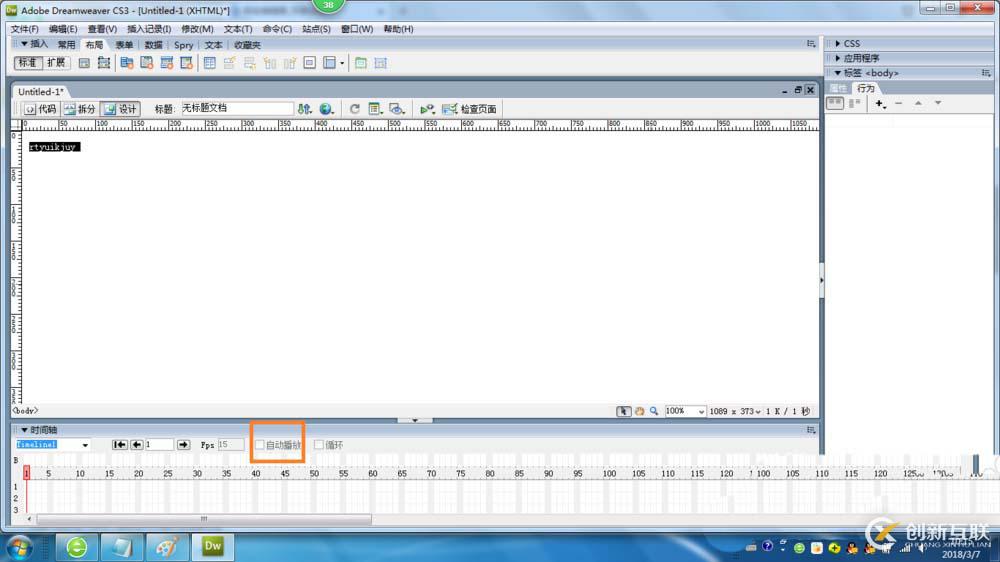1000x562 pixels.
Task: Click the Preview in Browser globe icon
Action: pos(327,109)
